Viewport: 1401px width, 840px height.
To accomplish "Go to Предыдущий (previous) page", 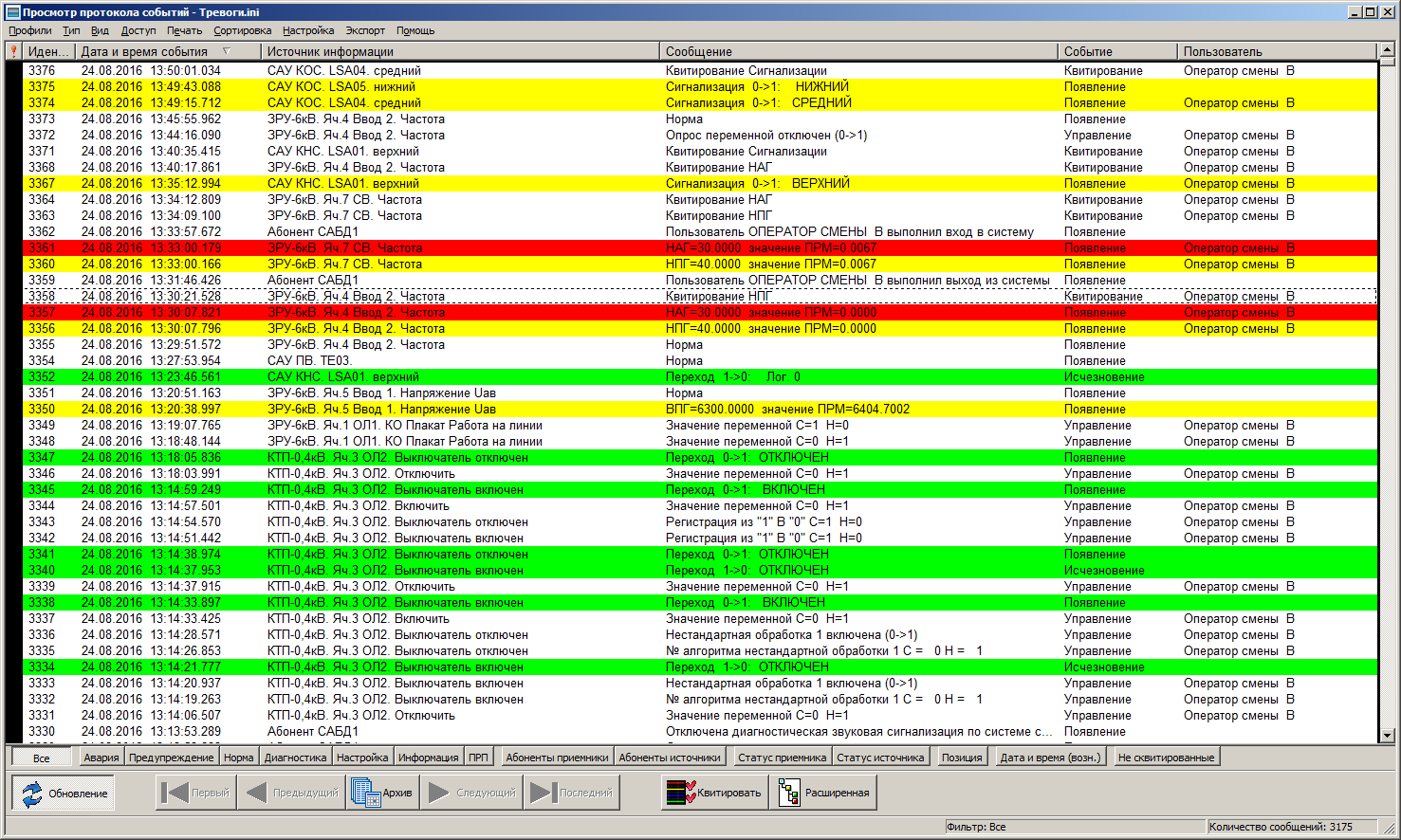I will click(291, 793).
